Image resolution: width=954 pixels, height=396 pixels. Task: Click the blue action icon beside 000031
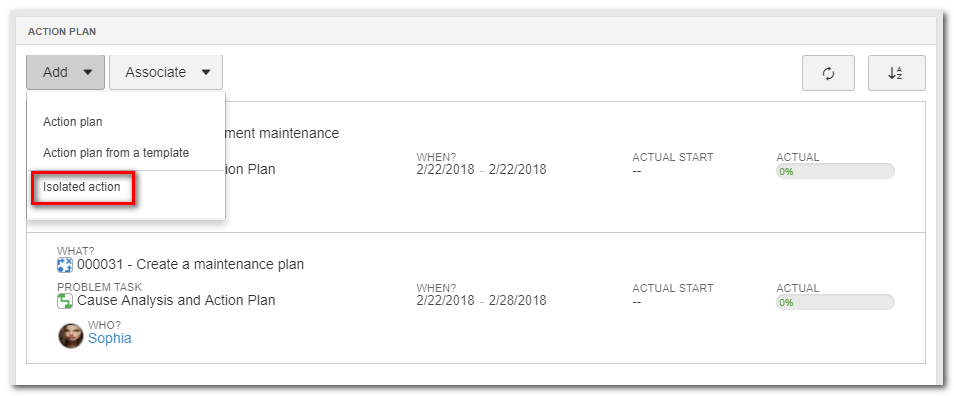point(65,265)
